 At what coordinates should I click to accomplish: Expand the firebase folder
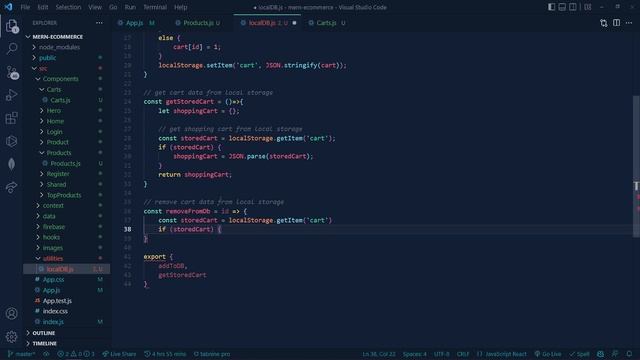pos(66,227)
